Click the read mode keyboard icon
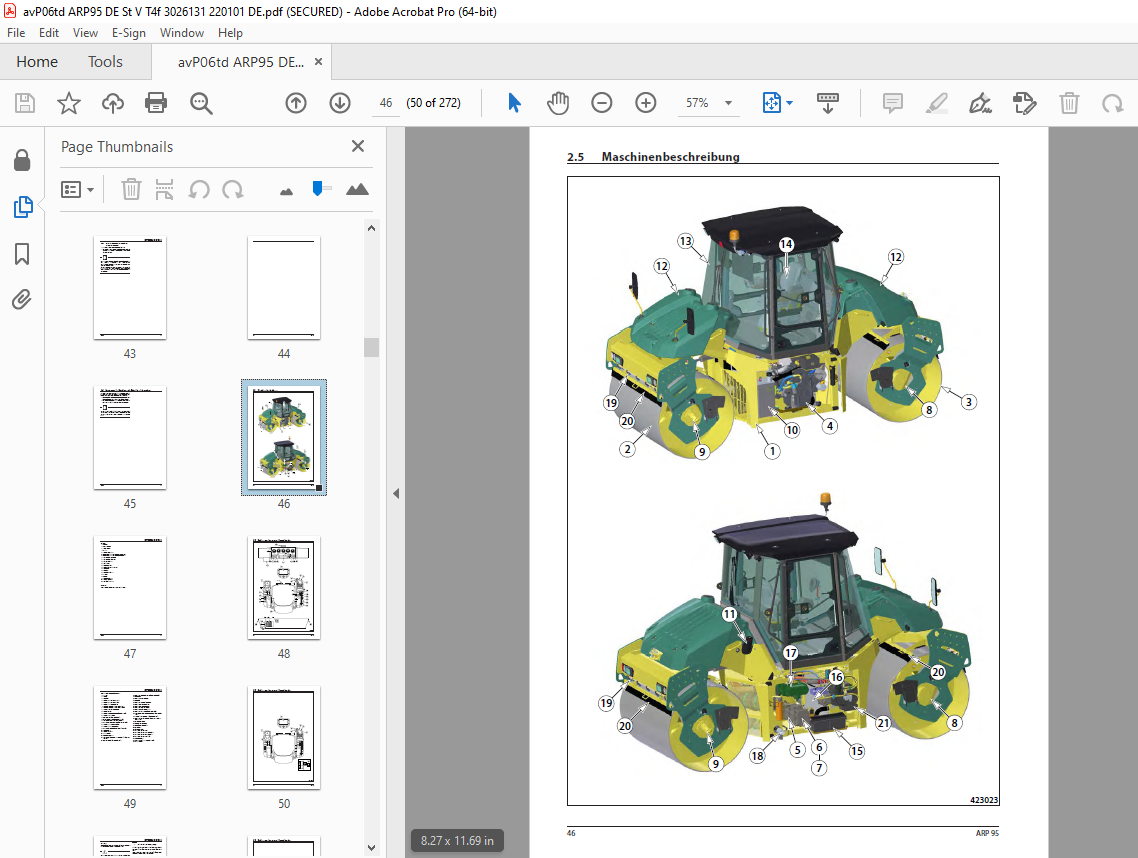The width and height of the screenshot is (1138, 858). 827,103
